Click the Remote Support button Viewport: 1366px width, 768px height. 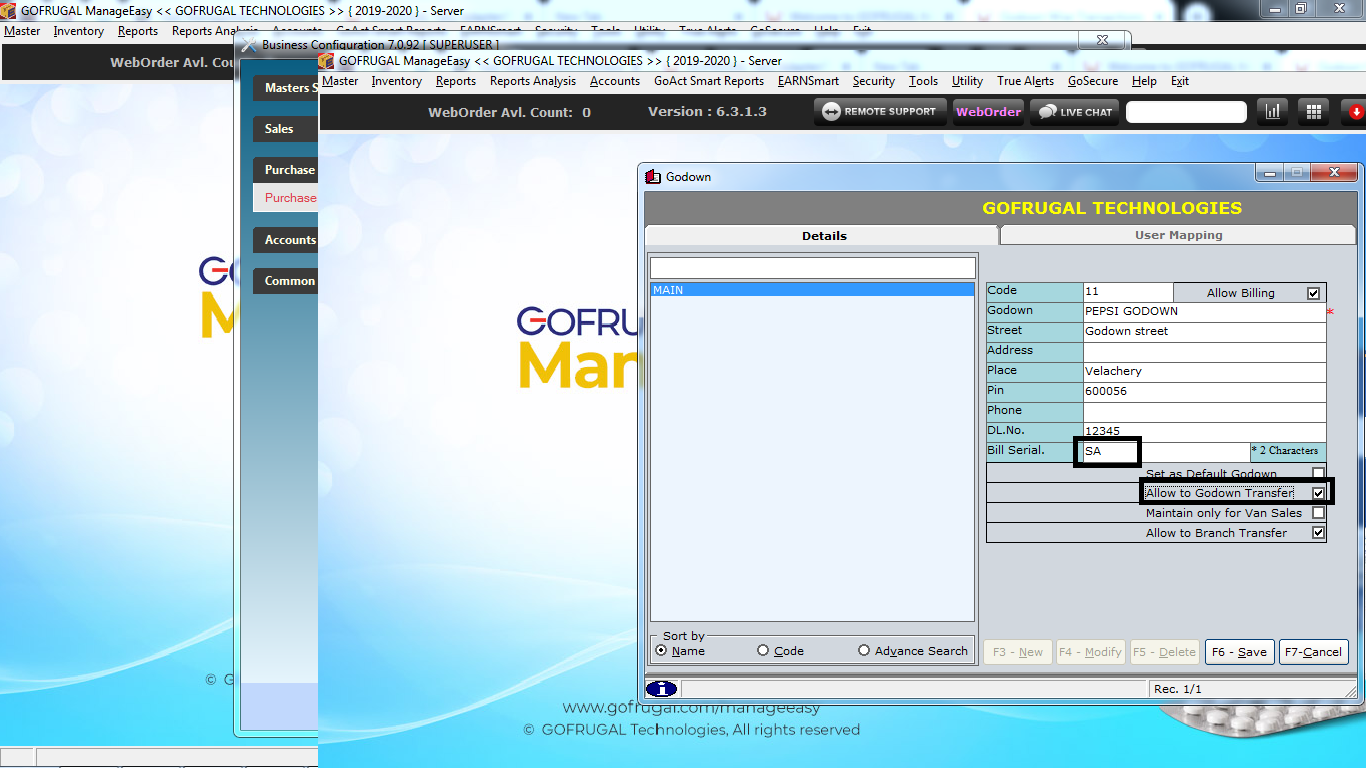pos(879,112)
